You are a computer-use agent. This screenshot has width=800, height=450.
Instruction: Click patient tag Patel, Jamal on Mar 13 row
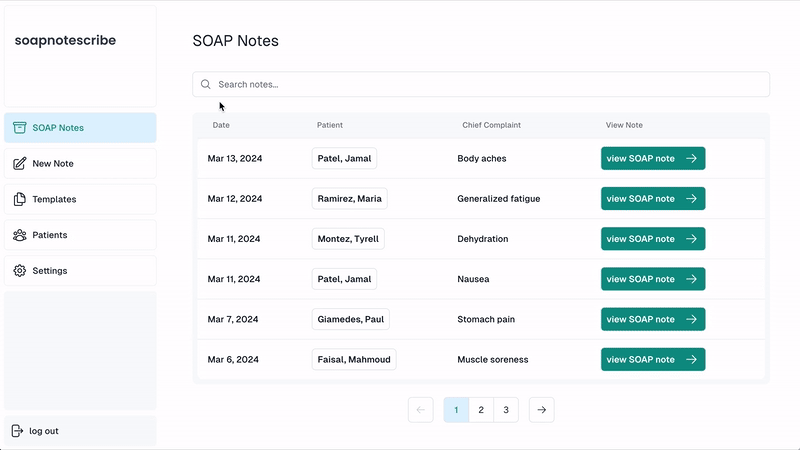(x=344, y=158)
